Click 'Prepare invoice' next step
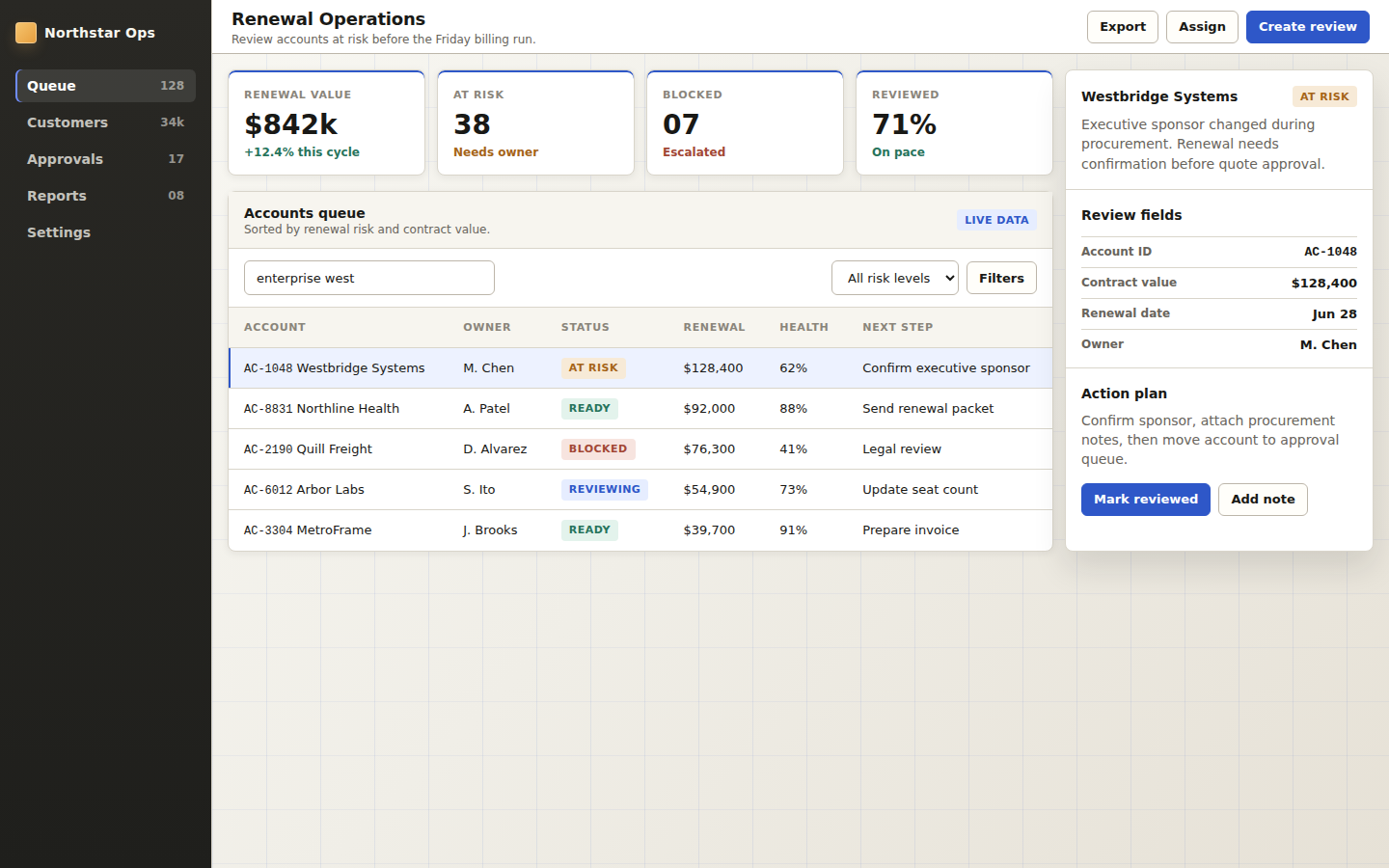Image resolution: width=1389 pixels, height=868 pixels. 911,530
